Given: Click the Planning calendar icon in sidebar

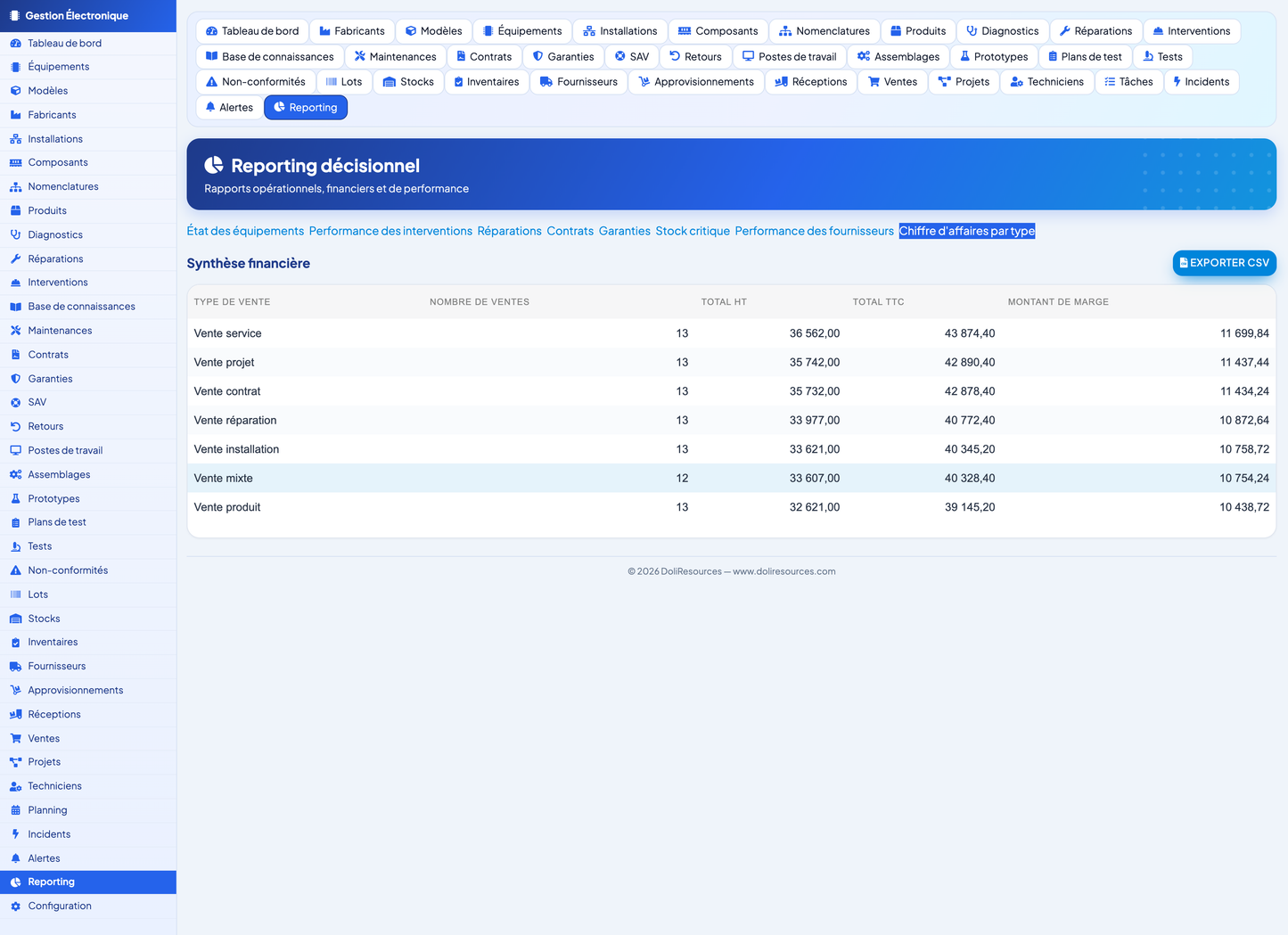Looking at the screenshot, I should click(15, 810).
